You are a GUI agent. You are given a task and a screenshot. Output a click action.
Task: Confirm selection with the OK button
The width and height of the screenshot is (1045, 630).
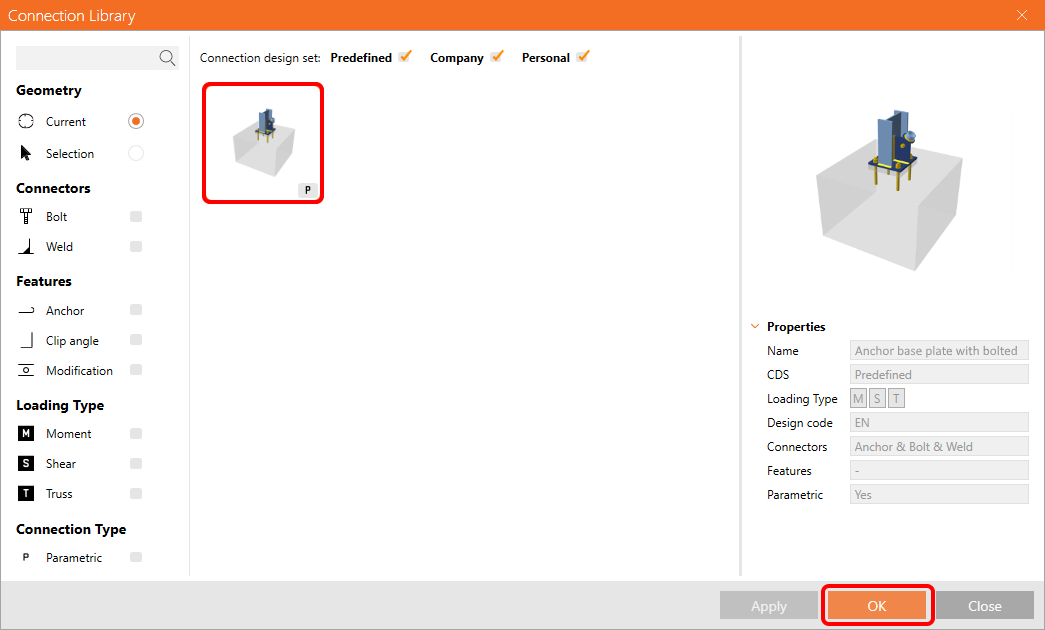pyautogui.click(x=877, y=605)
